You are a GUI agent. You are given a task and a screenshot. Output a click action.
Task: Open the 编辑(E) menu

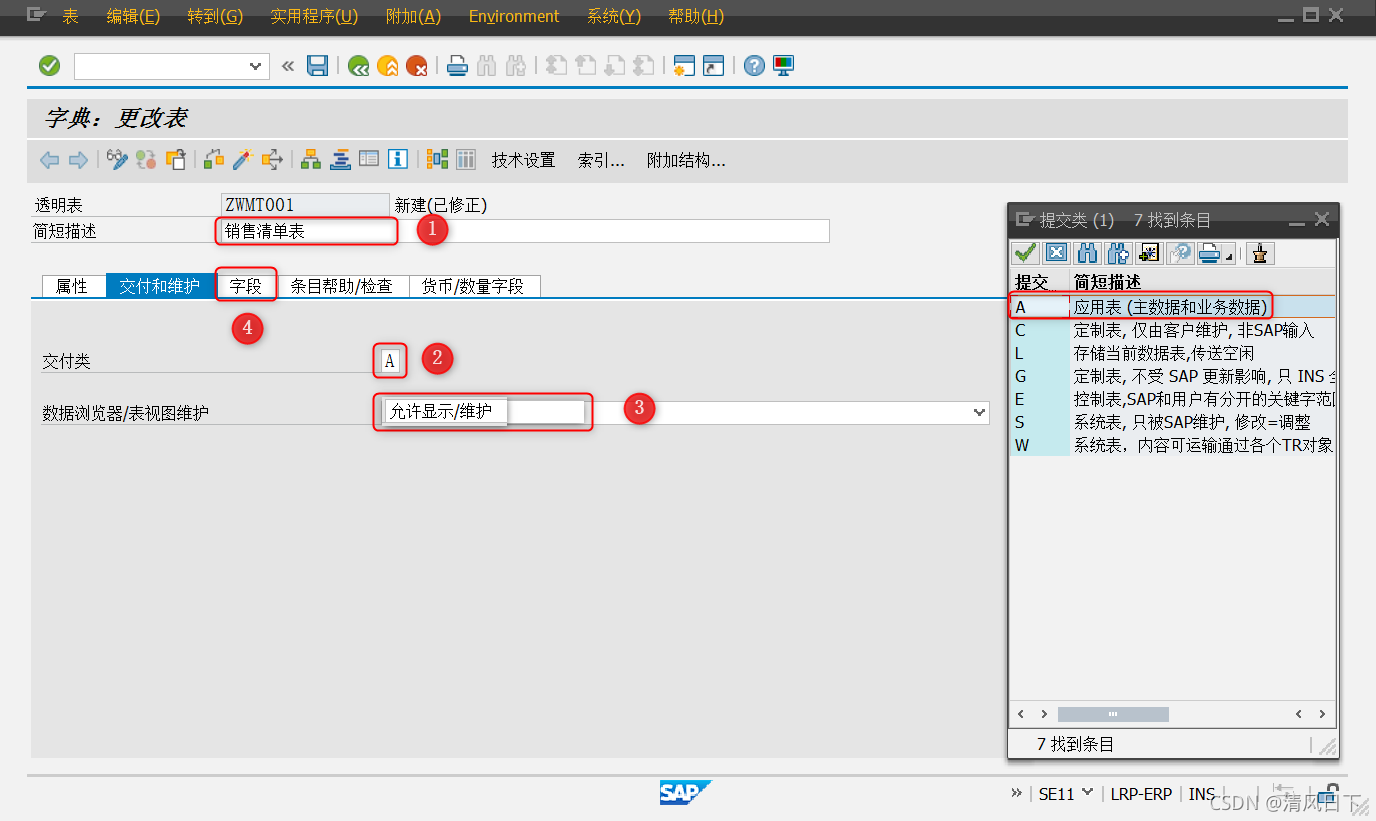[x=133, y=16]
